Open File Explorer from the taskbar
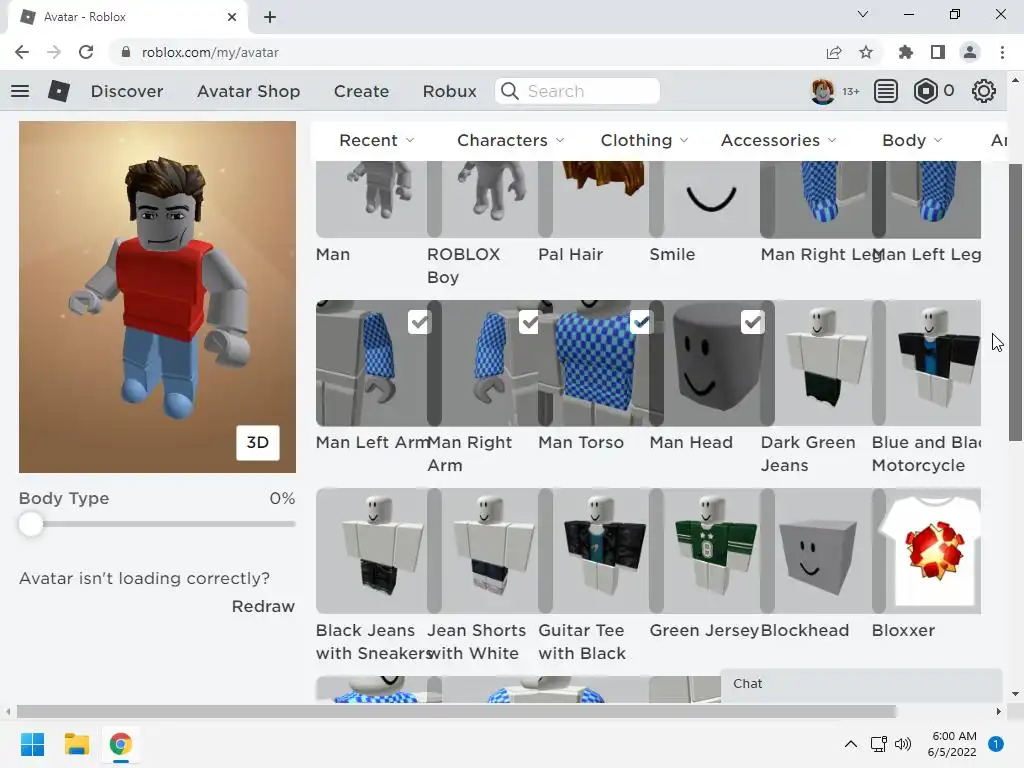This screenshot has width=1024, height=768. coord(76,744)
